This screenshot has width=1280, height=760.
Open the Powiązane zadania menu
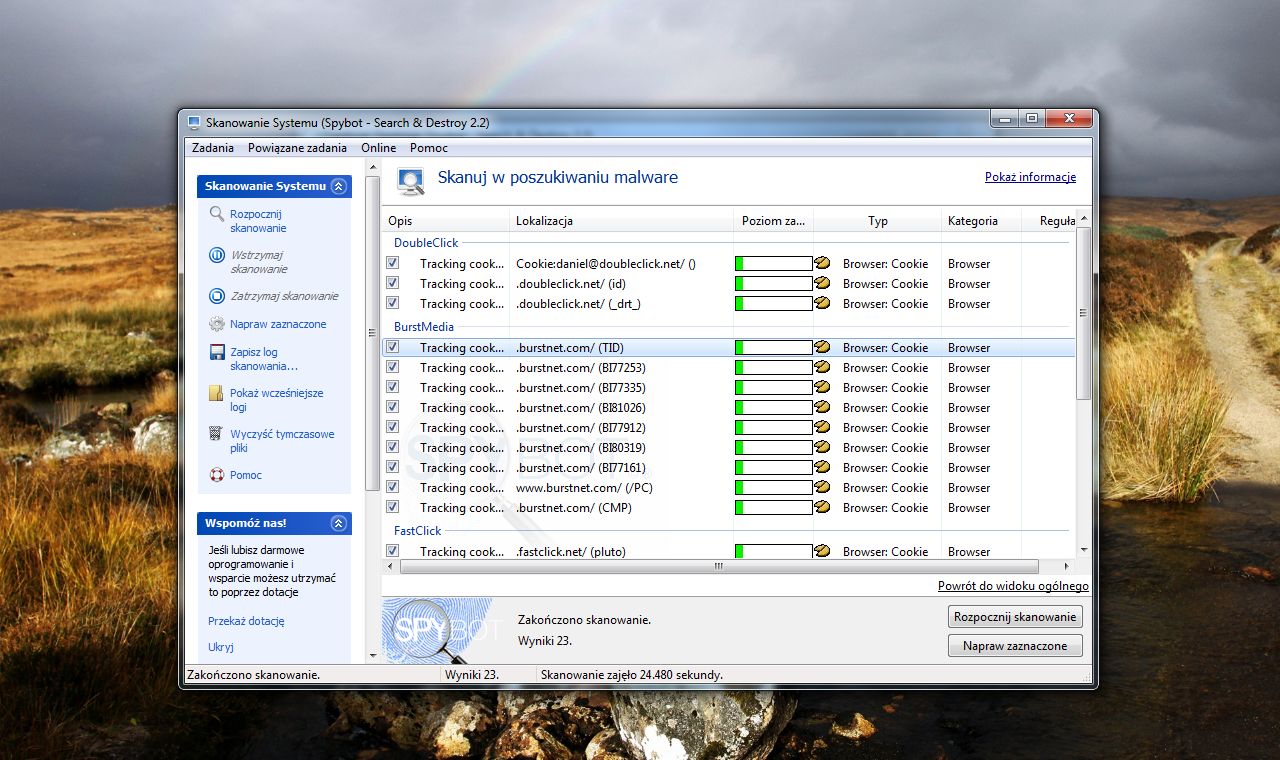point(298,148)
